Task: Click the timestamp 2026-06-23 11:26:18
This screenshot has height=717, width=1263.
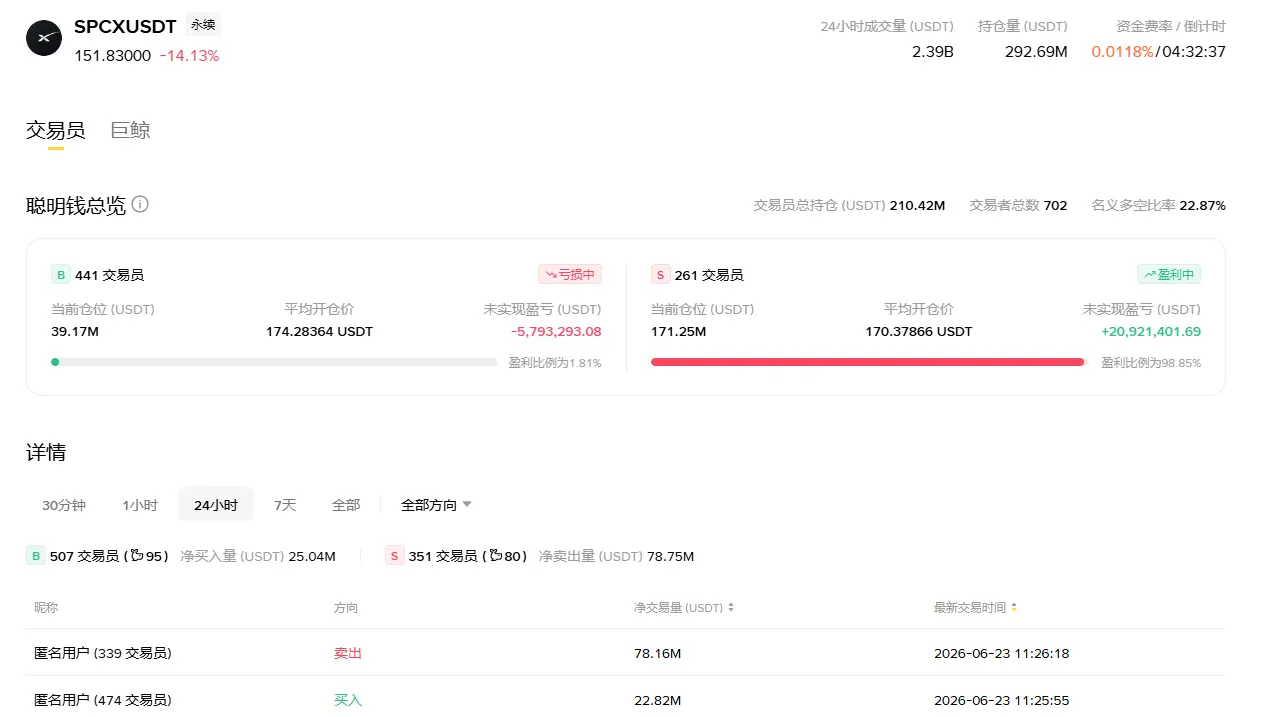Action: (x=1001, y=653)
